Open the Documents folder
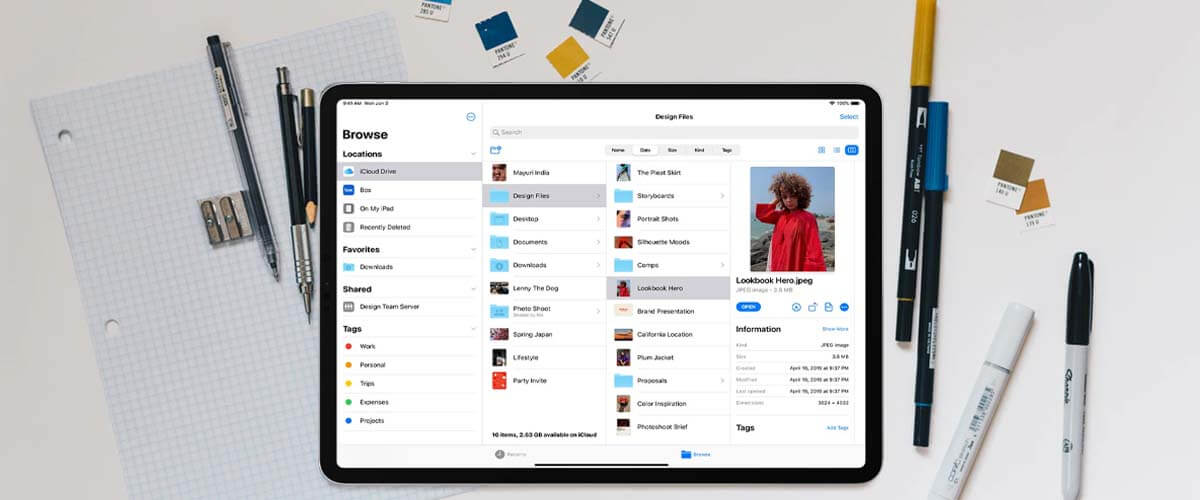The image size is (1200, 500). tap(544, 242)
